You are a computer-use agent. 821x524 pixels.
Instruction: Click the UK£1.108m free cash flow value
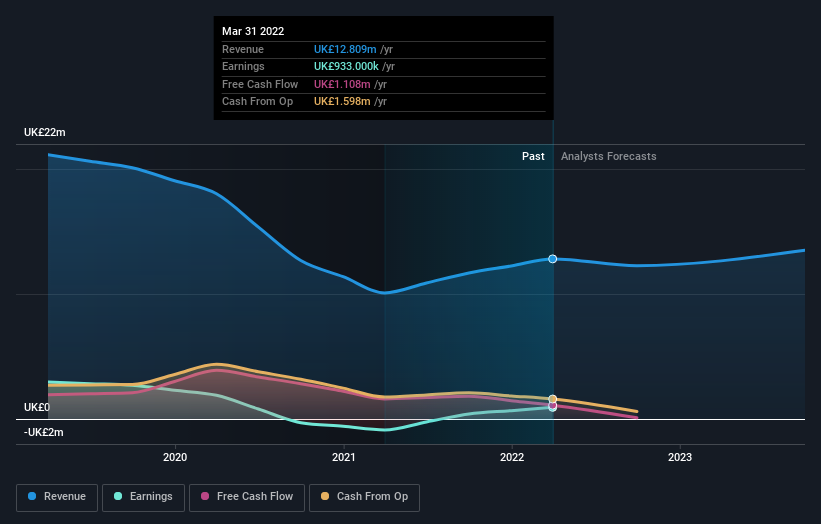pos(342,84)
